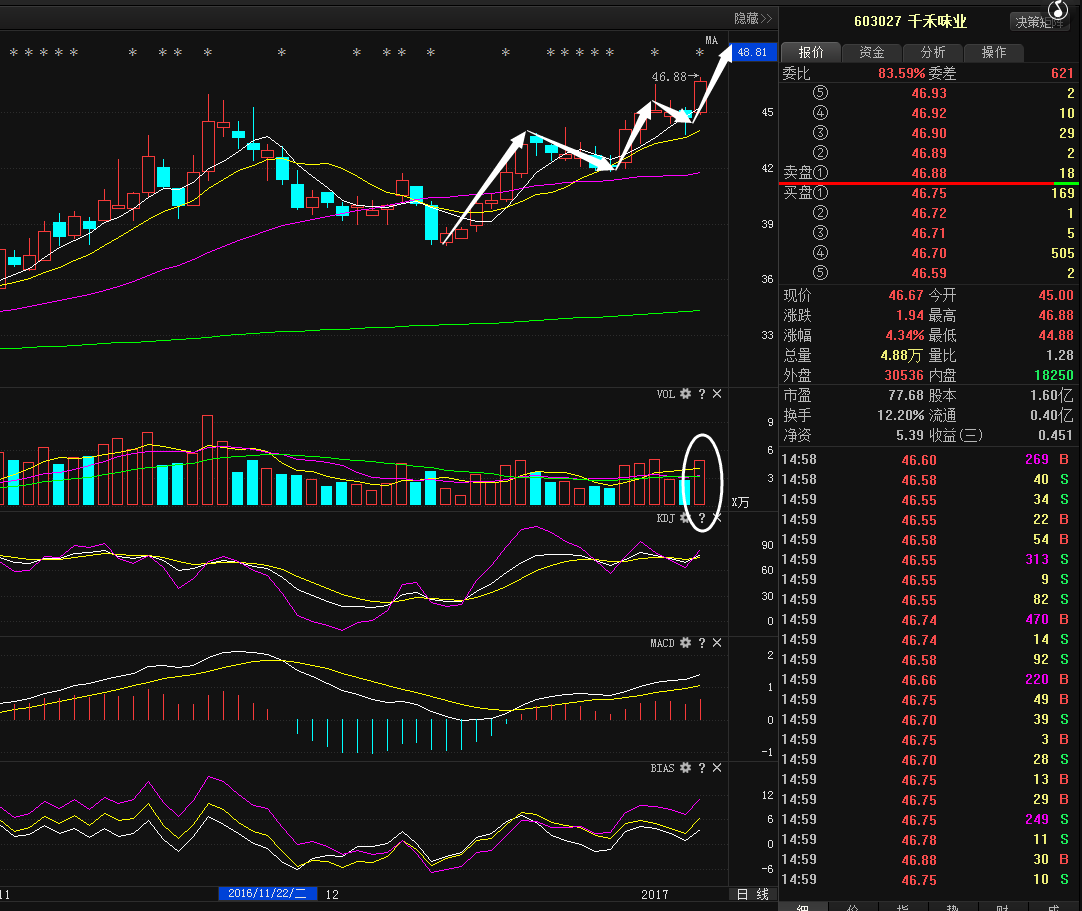Click 委差 value 621
This screenshot has height=911, width=1082.
[1063, 73]
